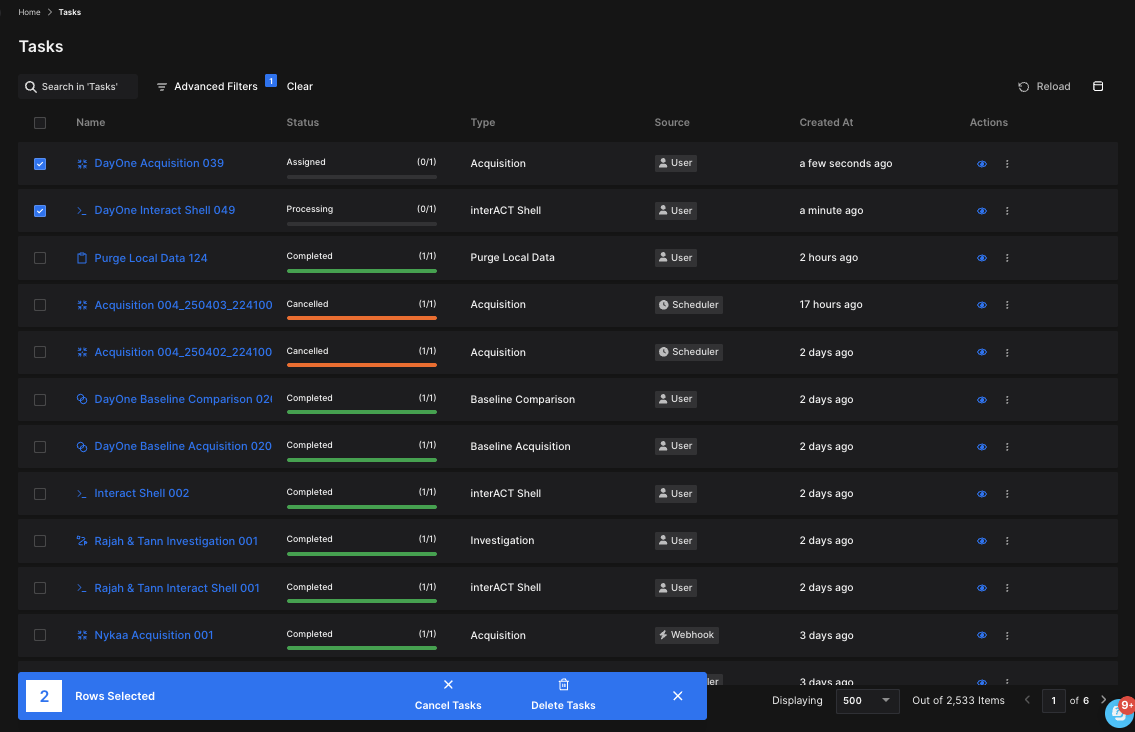Screen dimensions: 1135x732
Task: Expand the 500 rows-per-page dropdown
Action: tap(867, 701)
